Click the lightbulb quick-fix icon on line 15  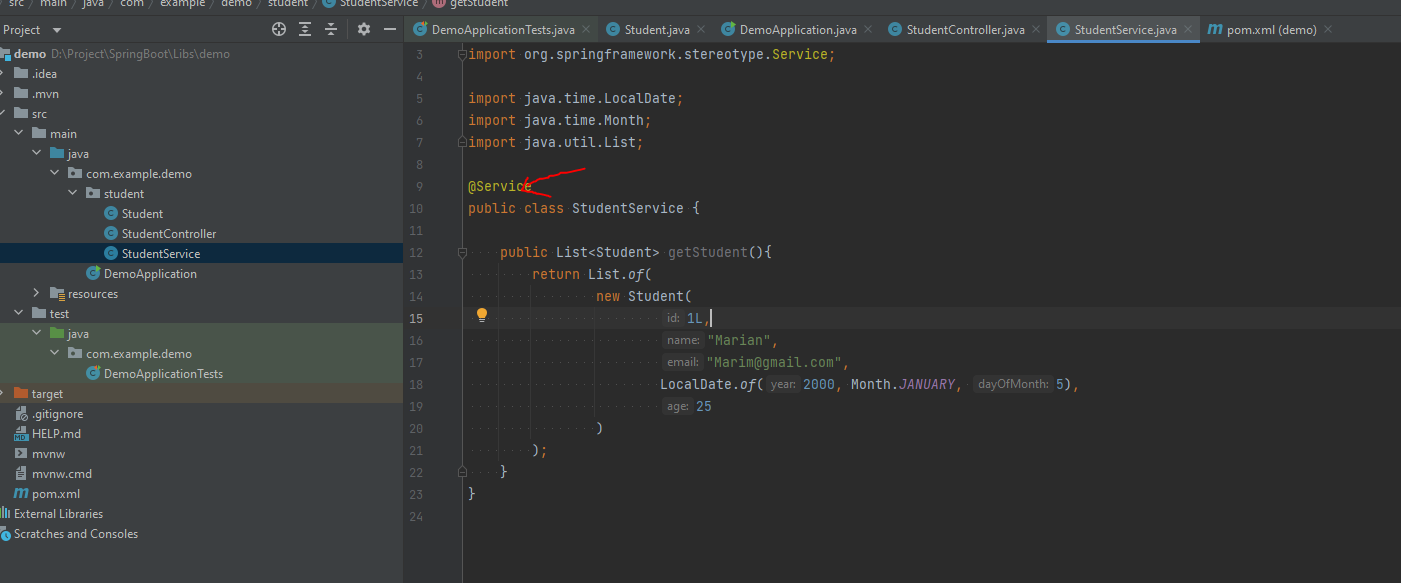[x=482, y=316]
